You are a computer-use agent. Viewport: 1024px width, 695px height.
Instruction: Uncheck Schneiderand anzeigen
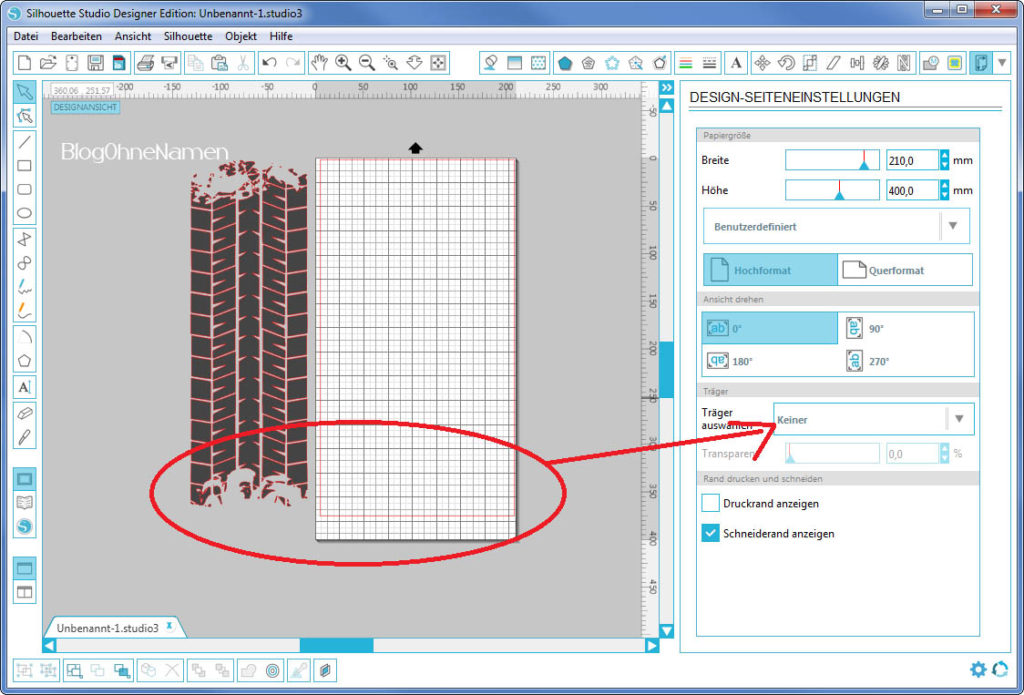pos(710,534)
